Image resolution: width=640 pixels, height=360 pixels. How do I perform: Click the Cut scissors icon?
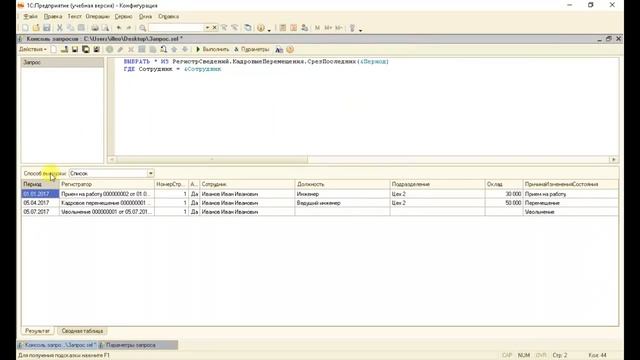point(60,28)
